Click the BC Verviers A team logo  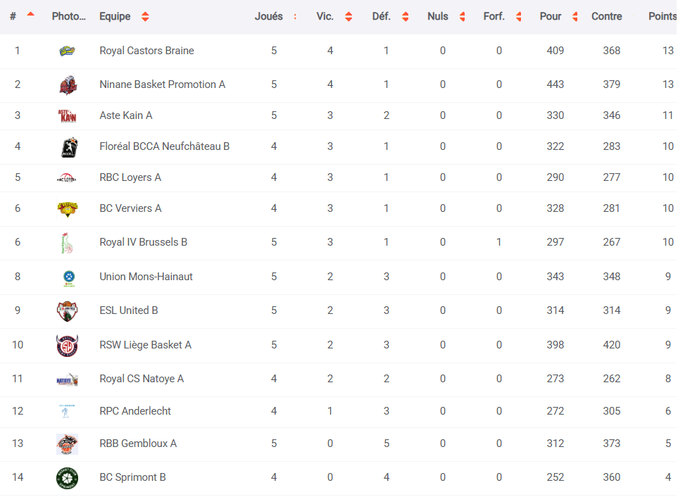67,209
